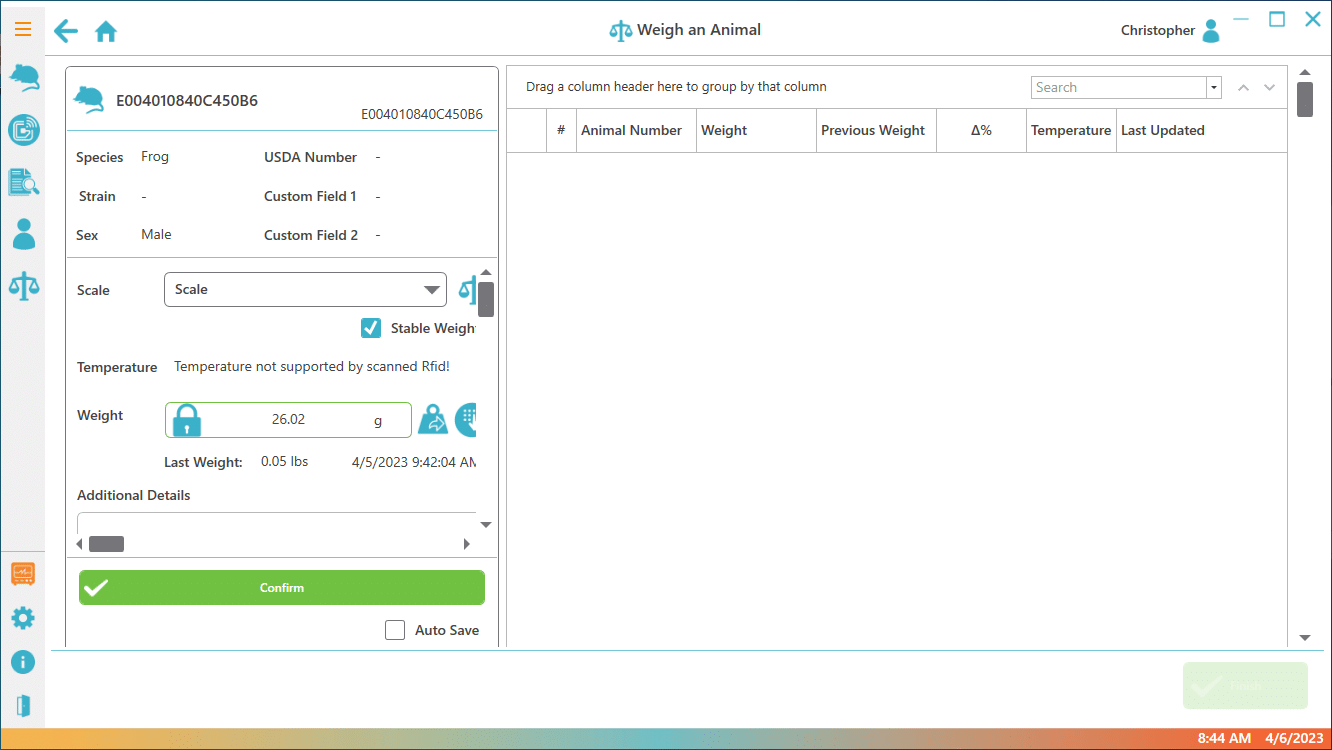Sort by the Animal Number column header

point(631,131)
